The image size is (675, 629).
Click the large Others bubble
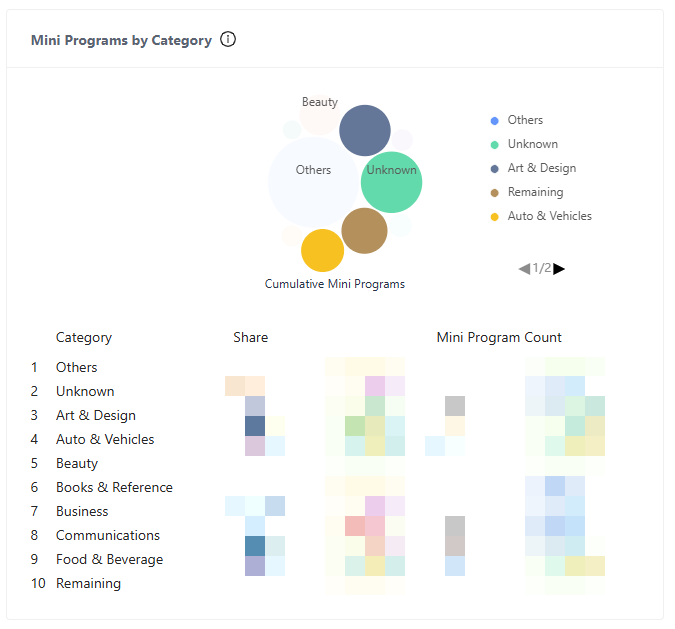pos(310,180)
